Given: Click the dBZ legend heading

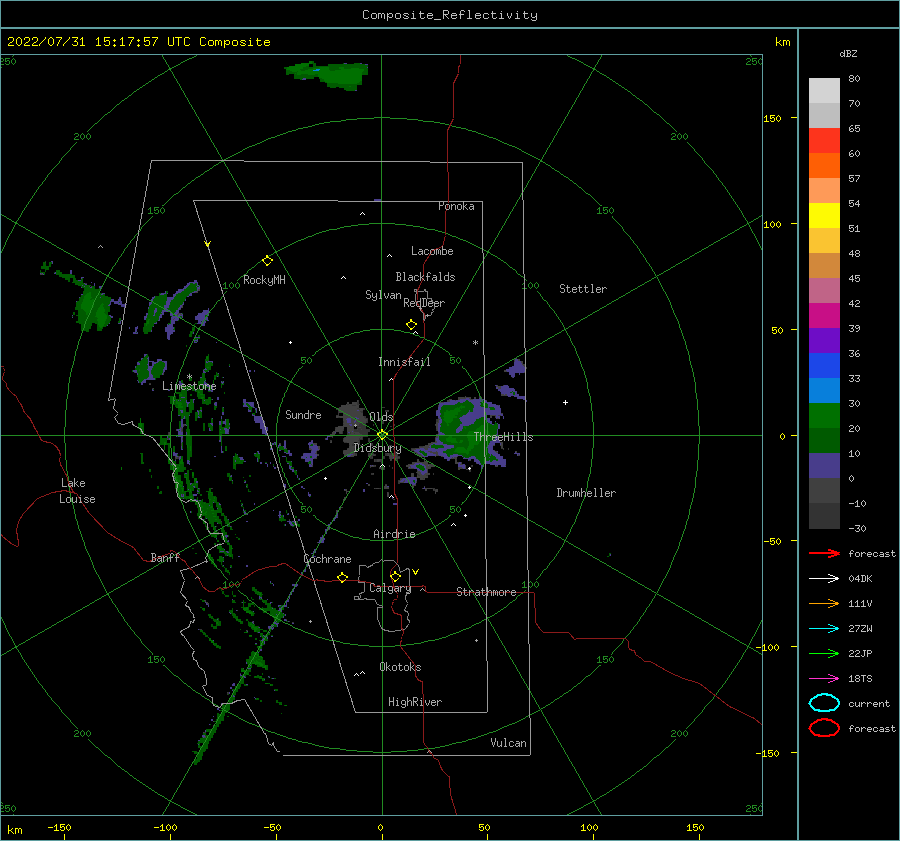Looking at the screenshot, I should [x=848, y=53].
